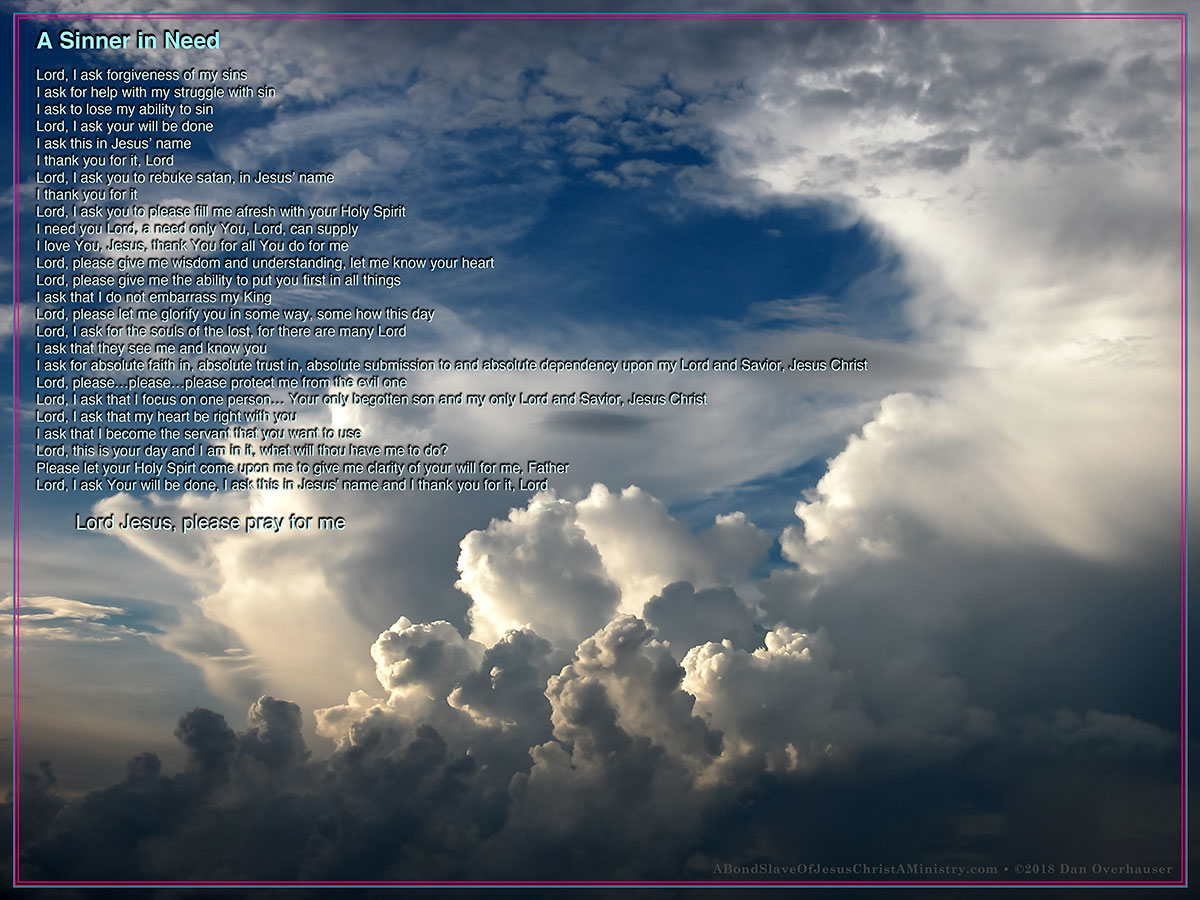
Task: Click the line about rebuking satan
Action: pos(185,178)
